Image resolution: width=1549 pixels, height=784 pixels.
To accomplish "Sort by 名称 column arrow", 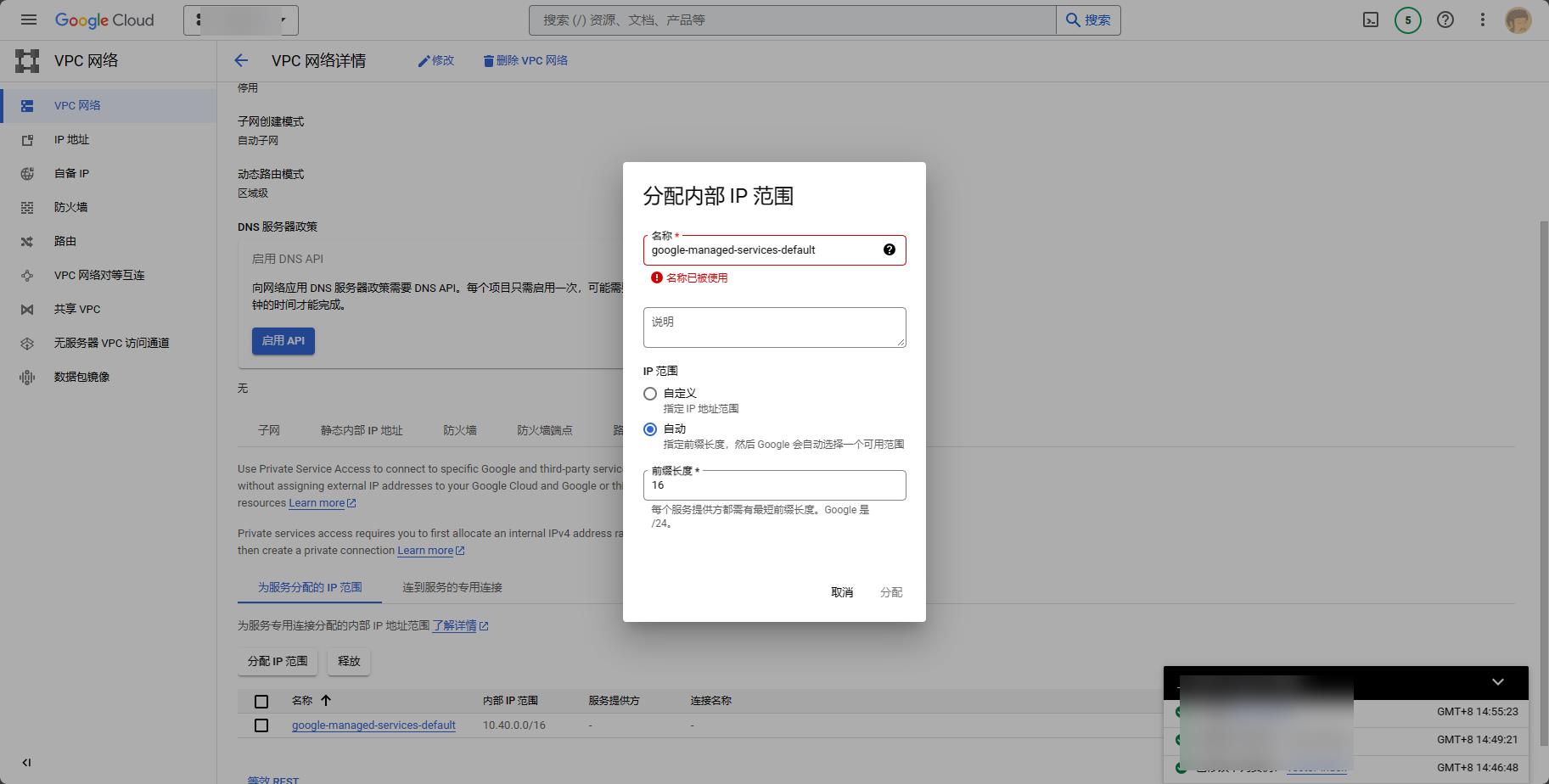I will tap(326, 700).
